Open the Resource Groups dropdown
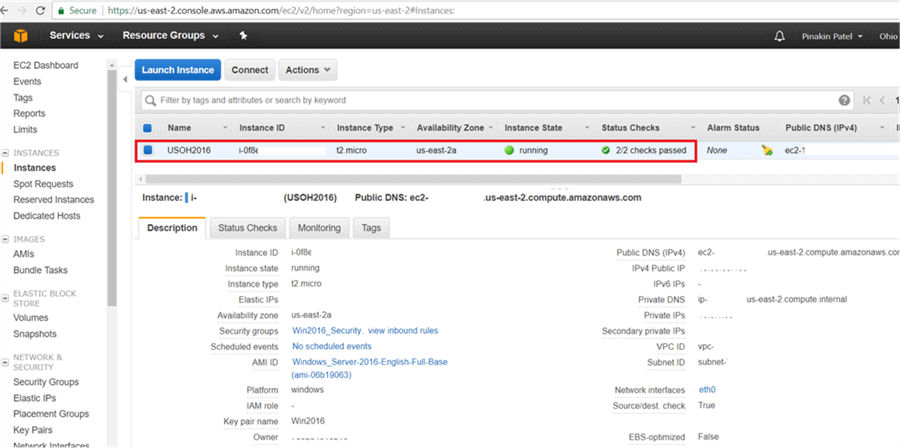The image size is (900, 448). tap(170, 36)
